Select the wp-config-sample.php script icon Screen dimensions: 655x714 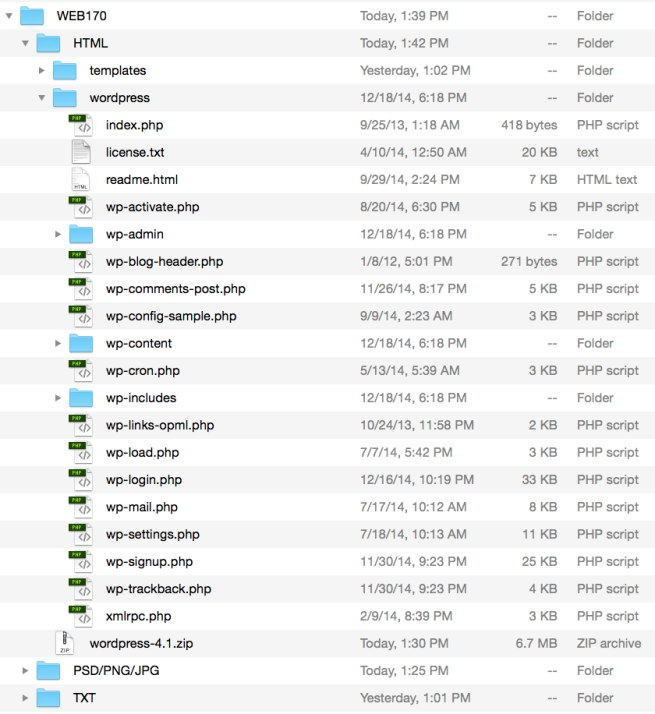pos(81,316)
